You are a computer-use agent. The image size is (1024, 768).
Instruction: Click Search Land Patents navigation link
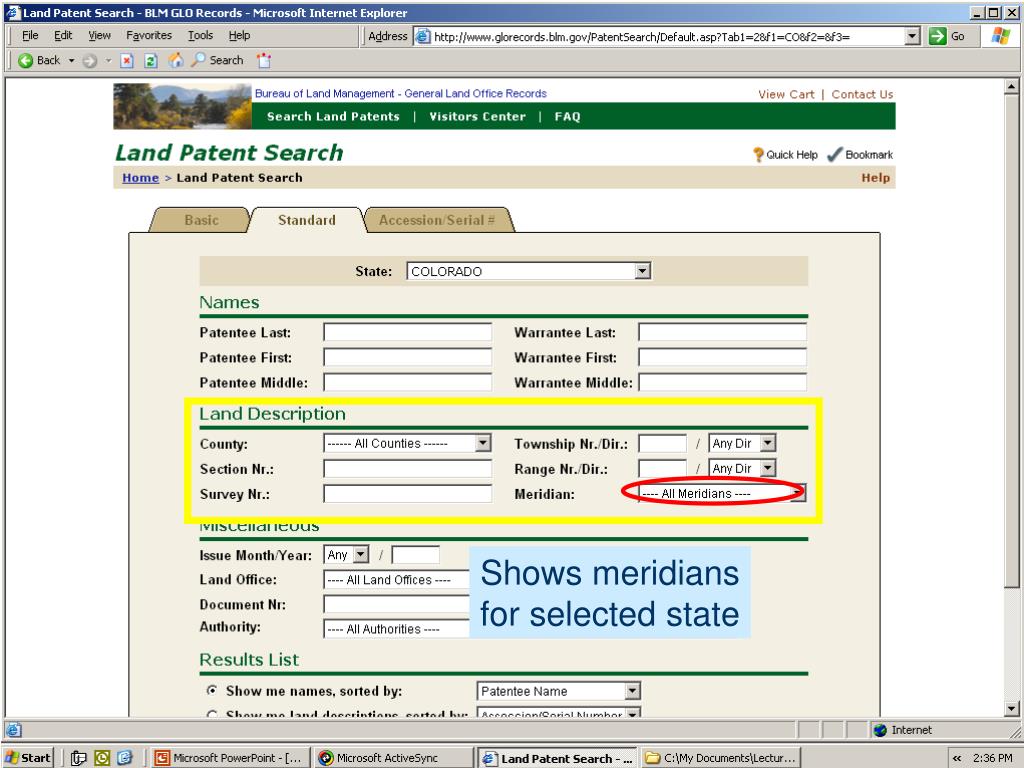(x=333, y=116)
